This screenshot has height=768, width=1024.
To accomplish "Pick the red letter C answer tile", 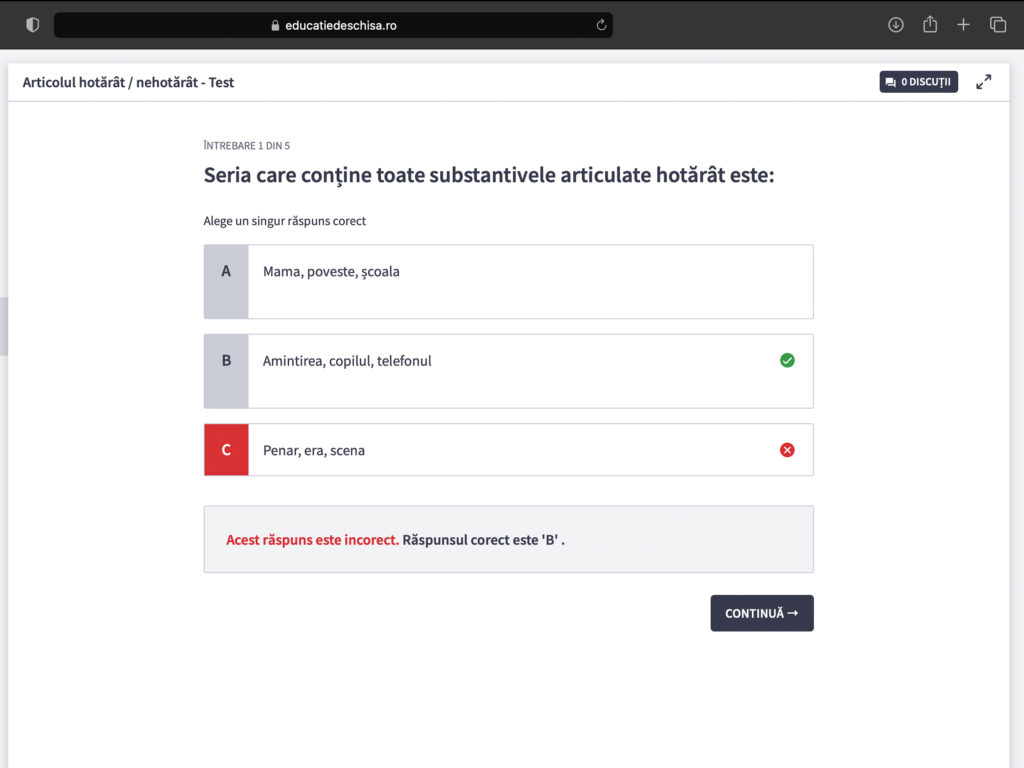I will (x=226, y=450).
